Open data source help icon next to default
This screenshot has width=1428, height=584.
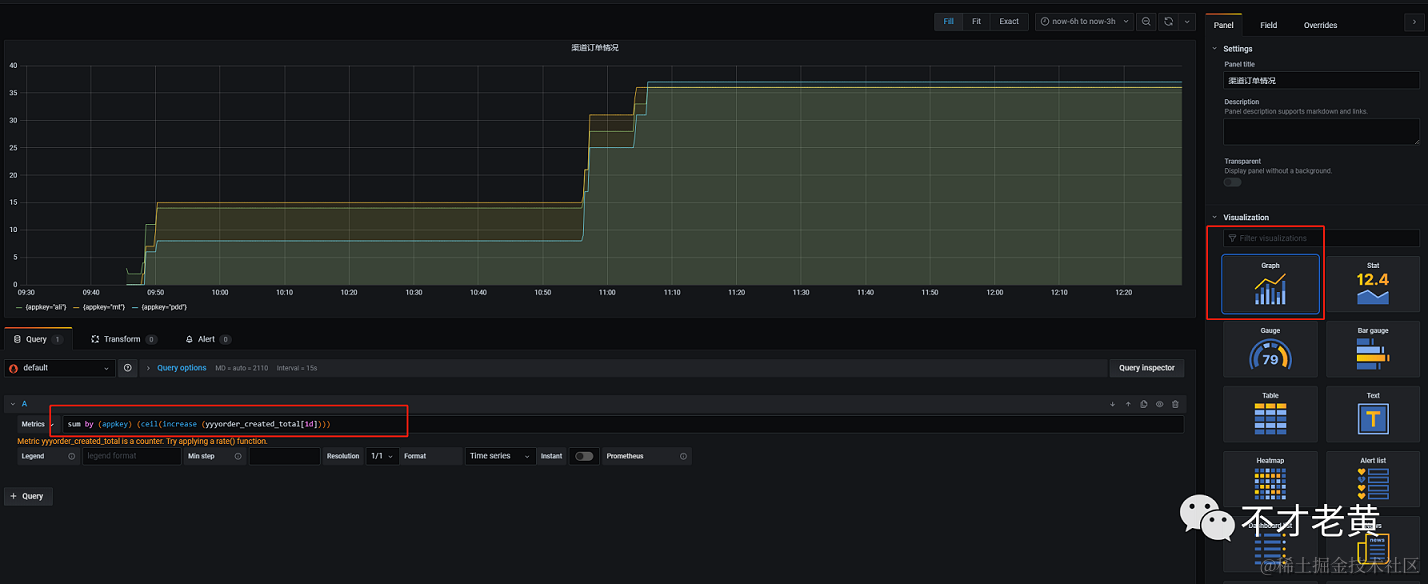pyautogui.click(x=128, y=368)
